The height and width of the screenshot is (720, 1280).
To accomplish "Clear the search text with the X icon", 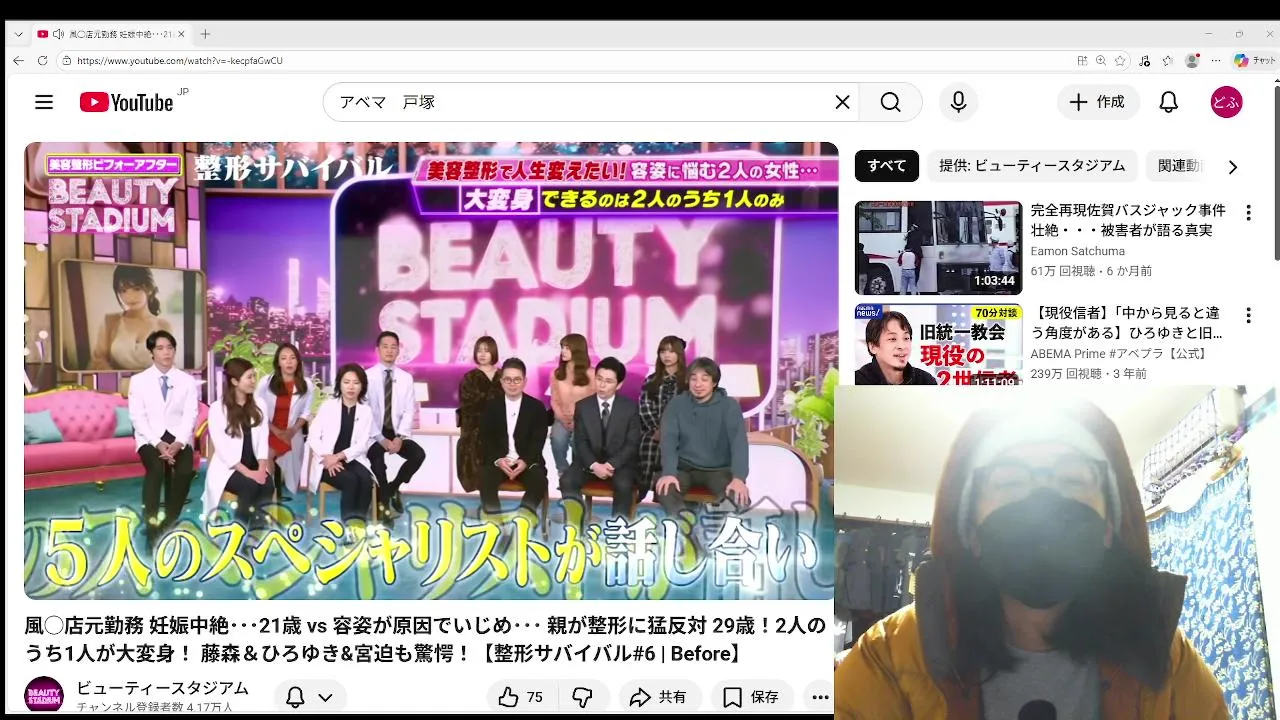I will point(842,102).
